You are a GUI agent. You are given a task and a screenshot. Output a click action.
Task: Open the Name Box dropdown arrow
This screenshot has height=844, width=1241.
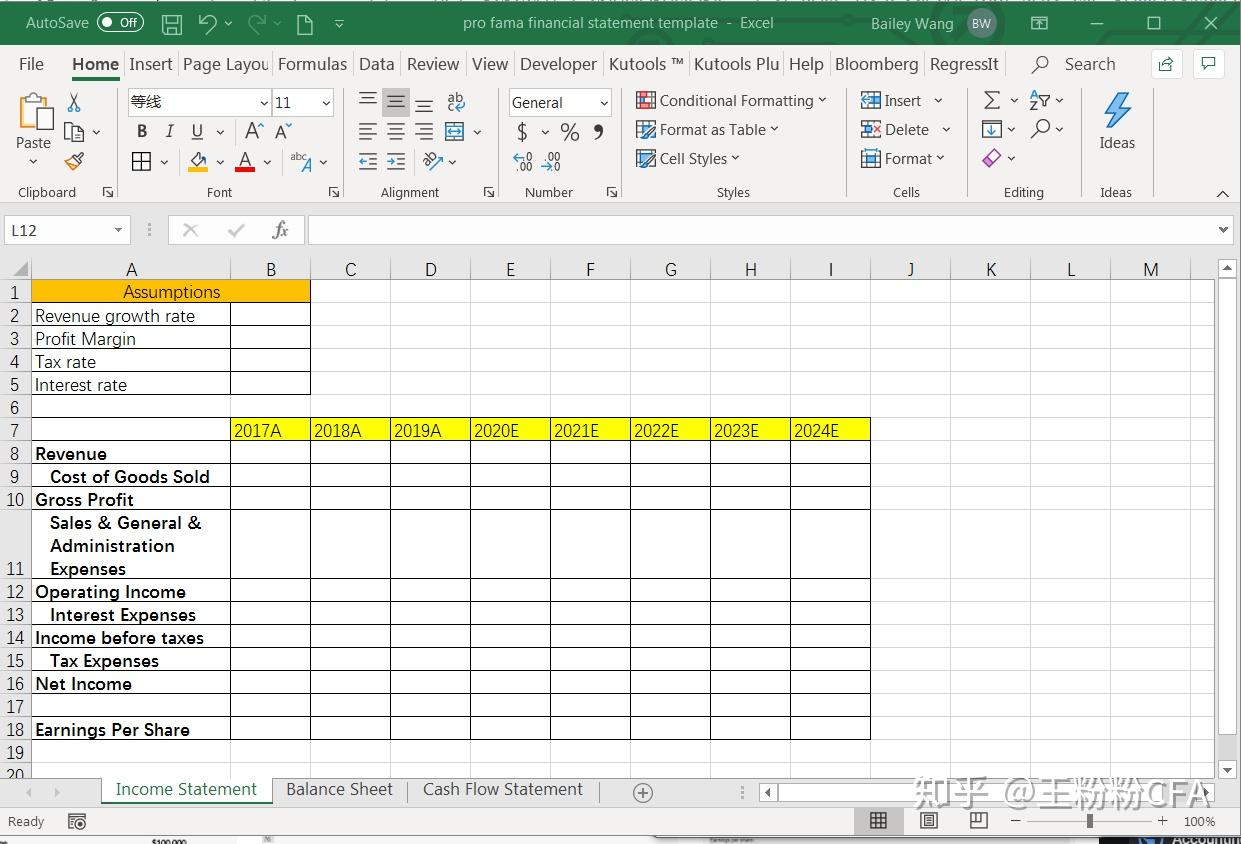119,230
